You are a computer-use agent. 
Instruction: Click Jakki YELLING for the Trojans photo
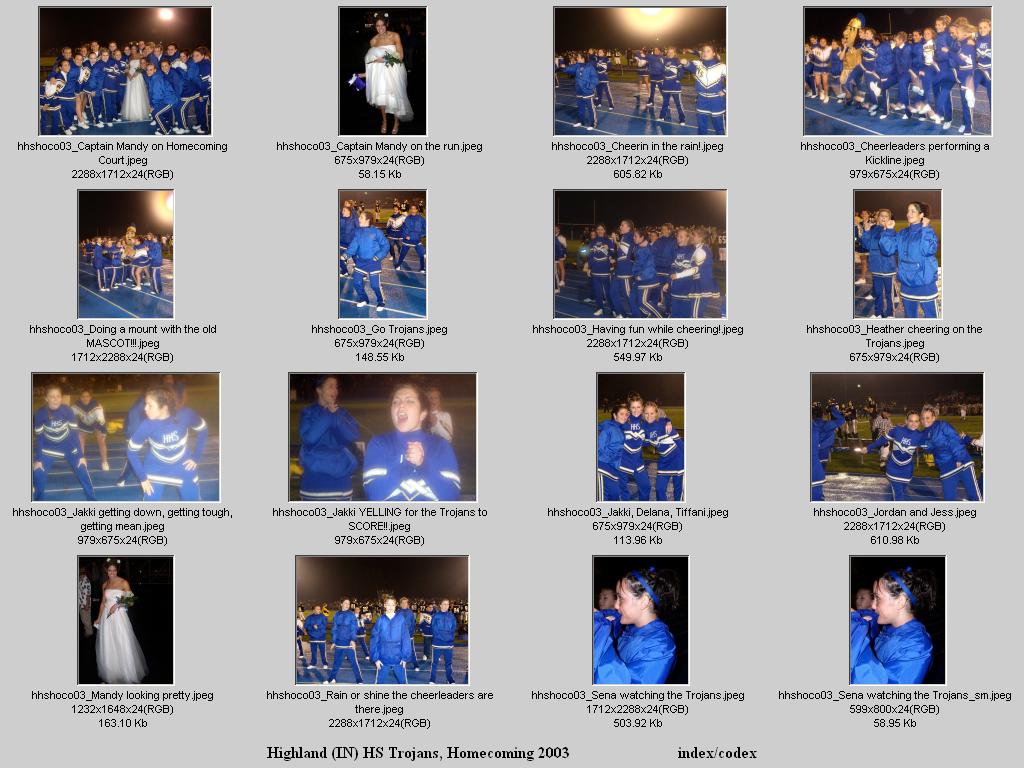382,437
